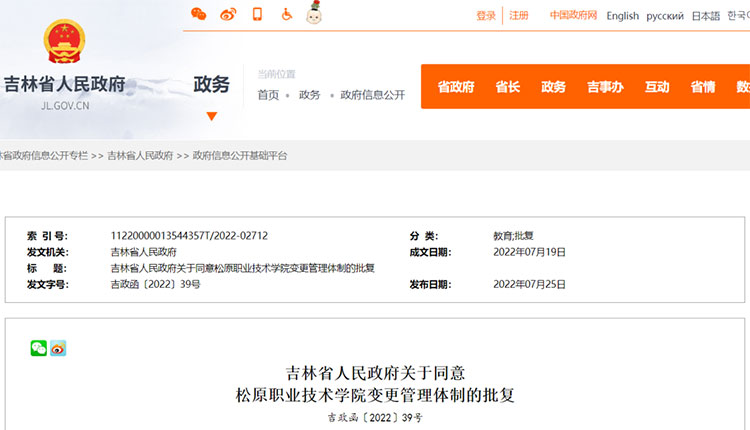
Task: Switch language to русский
Action: (x=665, y=16)
